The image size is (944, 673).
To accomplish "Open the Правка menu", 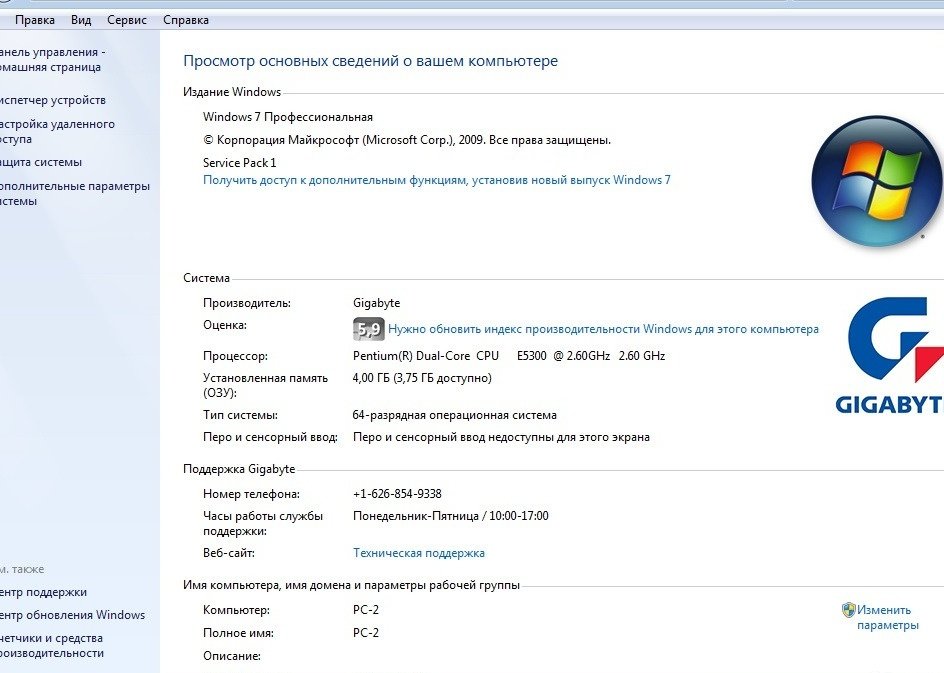I will (34, 20).
